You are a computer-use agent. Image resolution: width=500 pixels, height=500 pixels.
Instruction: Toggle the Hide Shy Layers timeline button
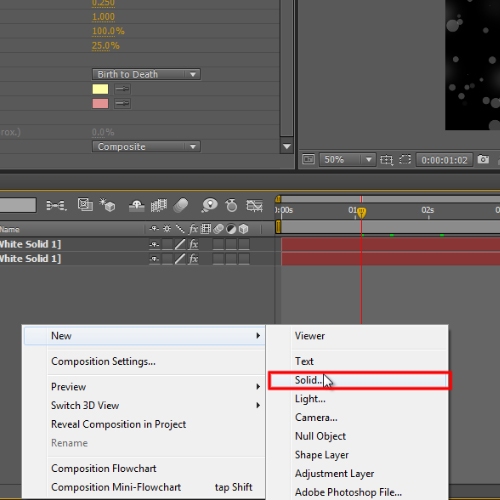point(137,205)
